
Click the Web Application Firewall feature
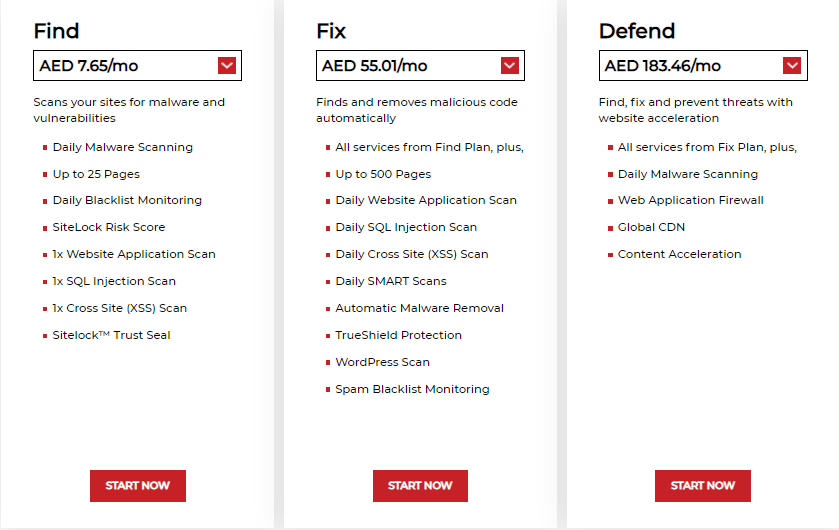(x=690, y=200)
